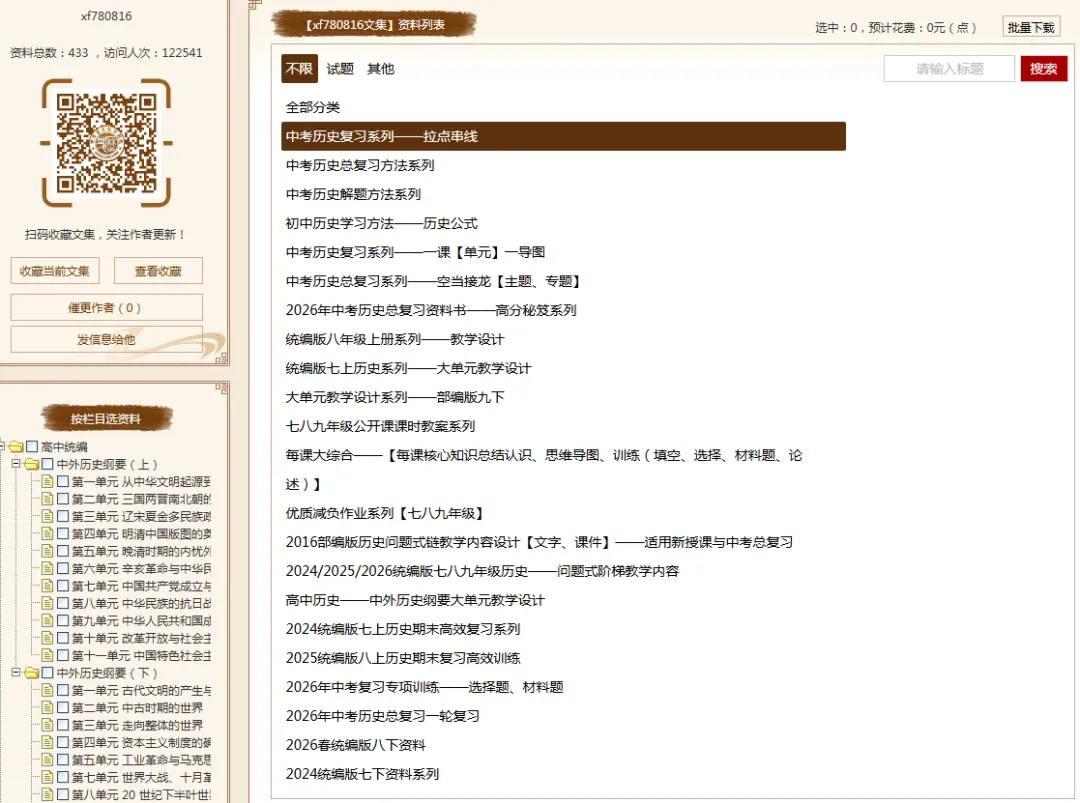This screenshot has height=803, width=1080.
Task: Click document icon of 第一单元 从中华文明起源
Action: click(48, 481)
